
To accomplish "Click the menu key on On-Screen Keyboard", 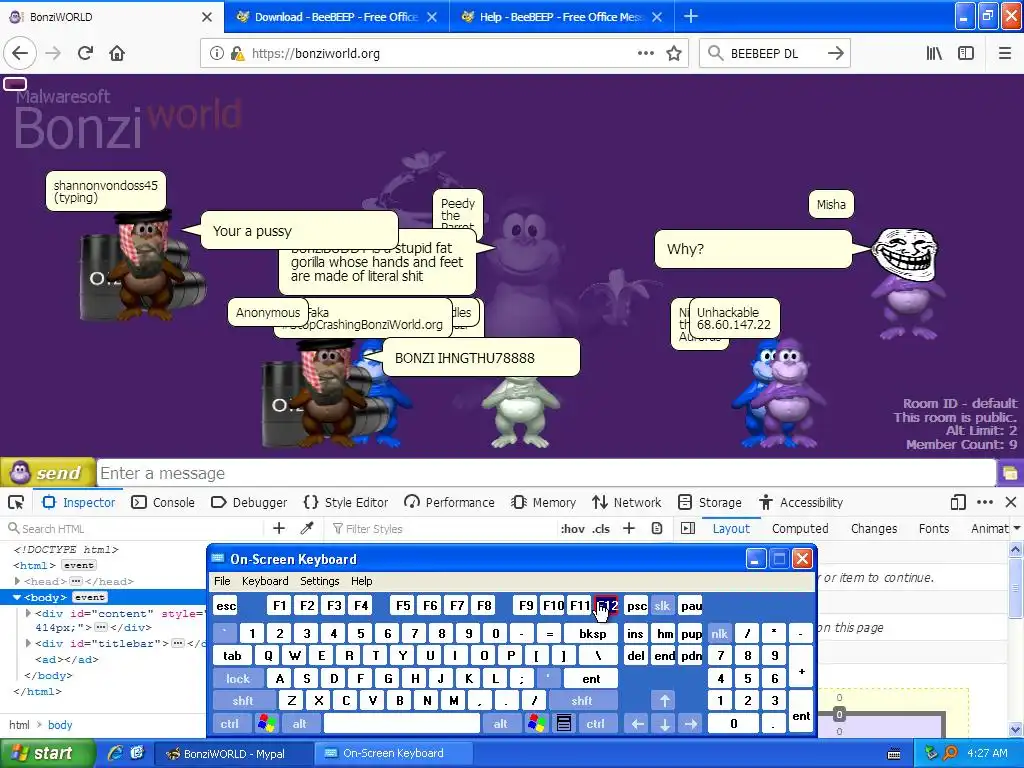I will pos(564,724).
